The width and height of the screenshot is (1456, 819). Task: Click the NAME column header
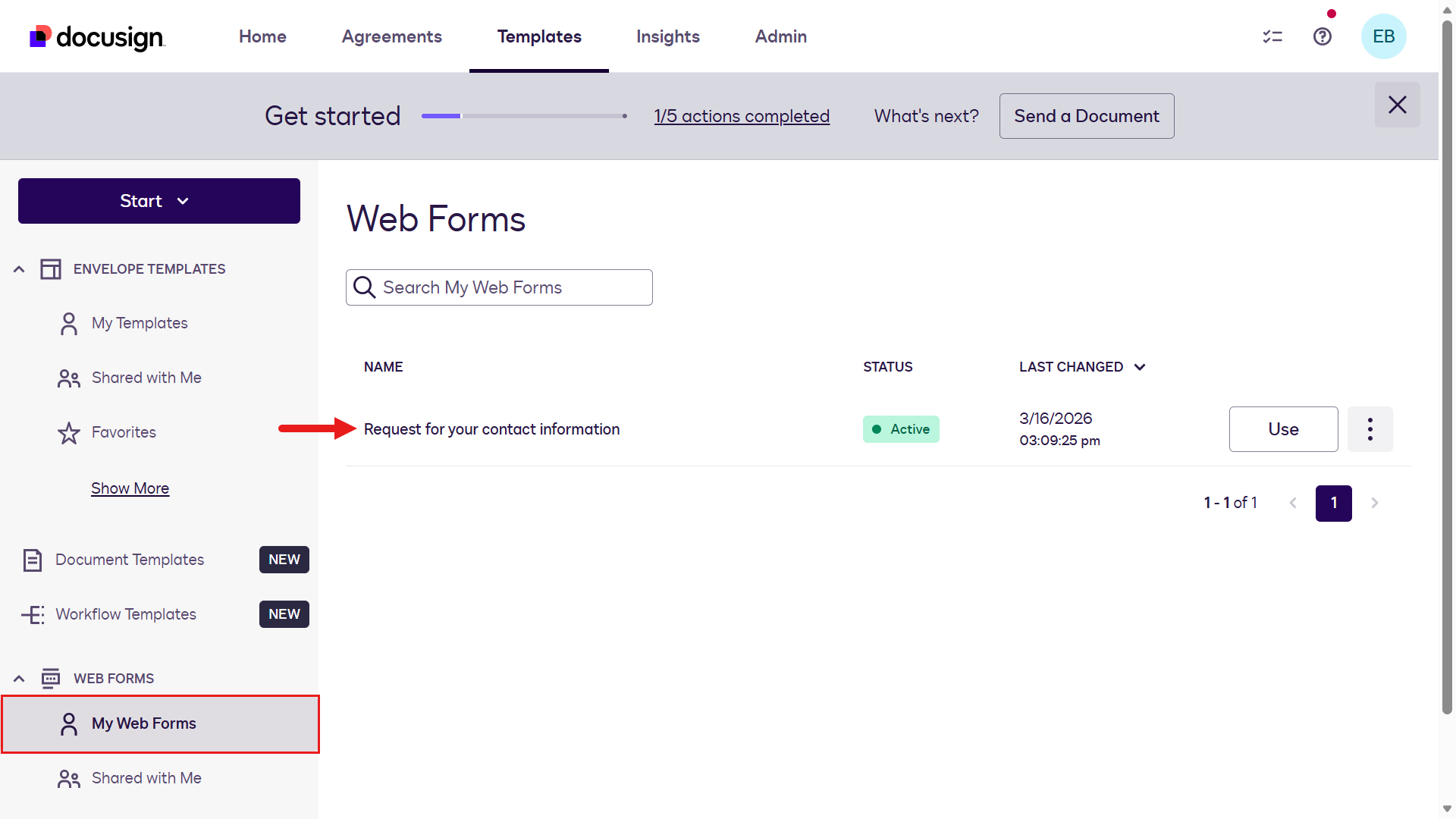pos(384,367)
